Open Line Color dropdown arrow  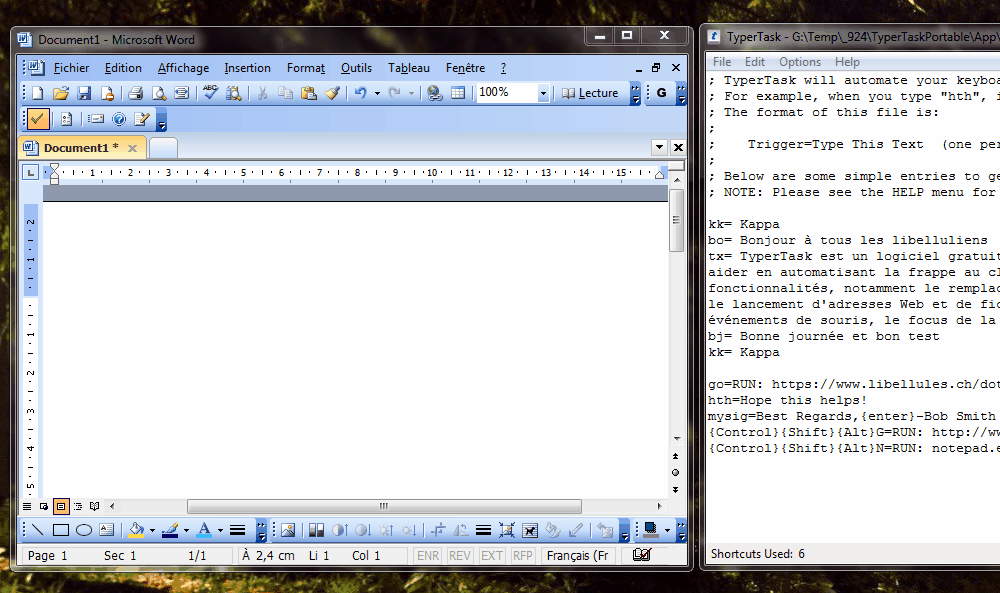pos(186,530)
